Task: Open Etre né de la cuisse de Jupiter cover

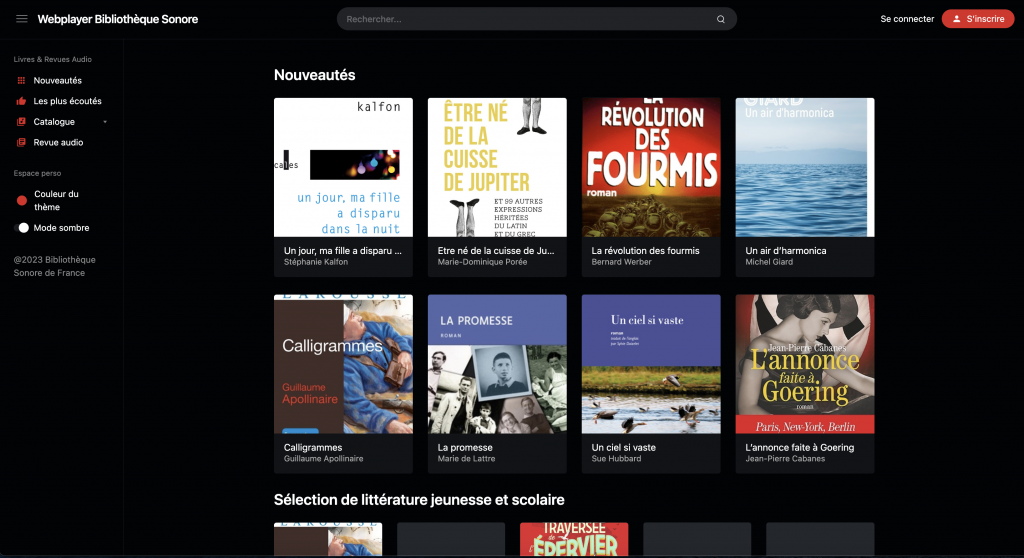Action: [x=497, y=167]
